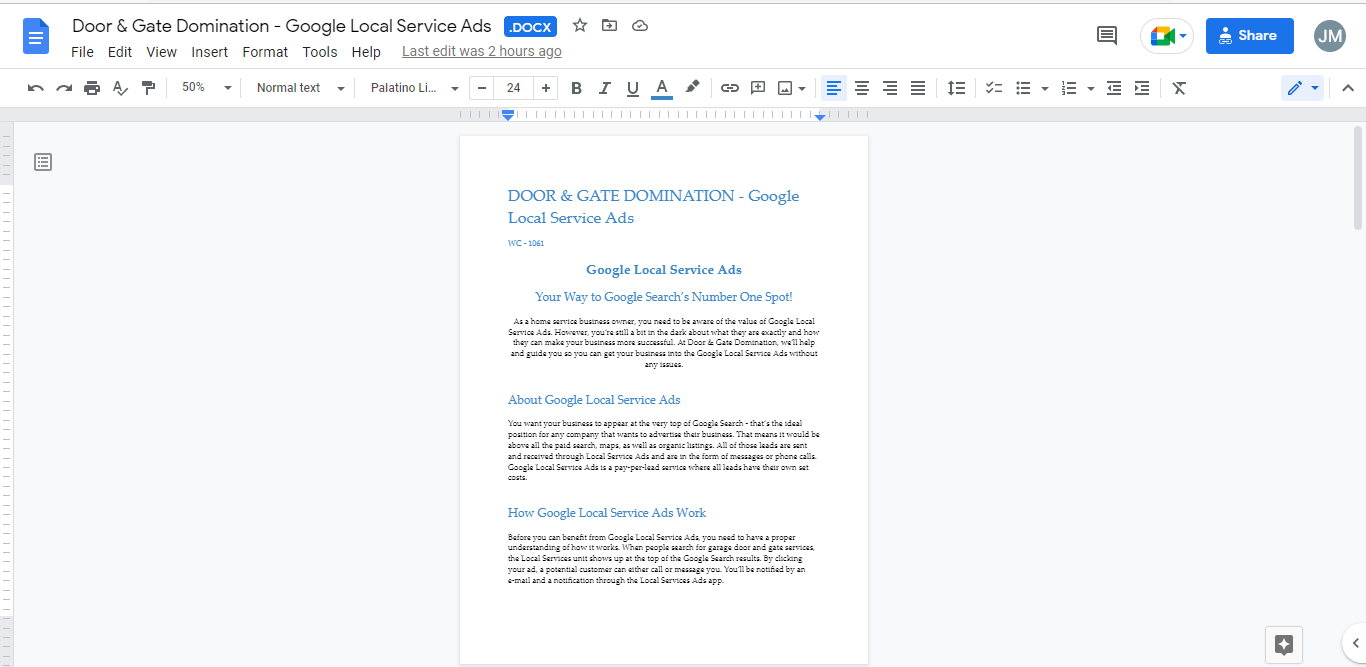1366x667 pixels.
Task: Check the cloud document status icon
Action: point(641,26)
